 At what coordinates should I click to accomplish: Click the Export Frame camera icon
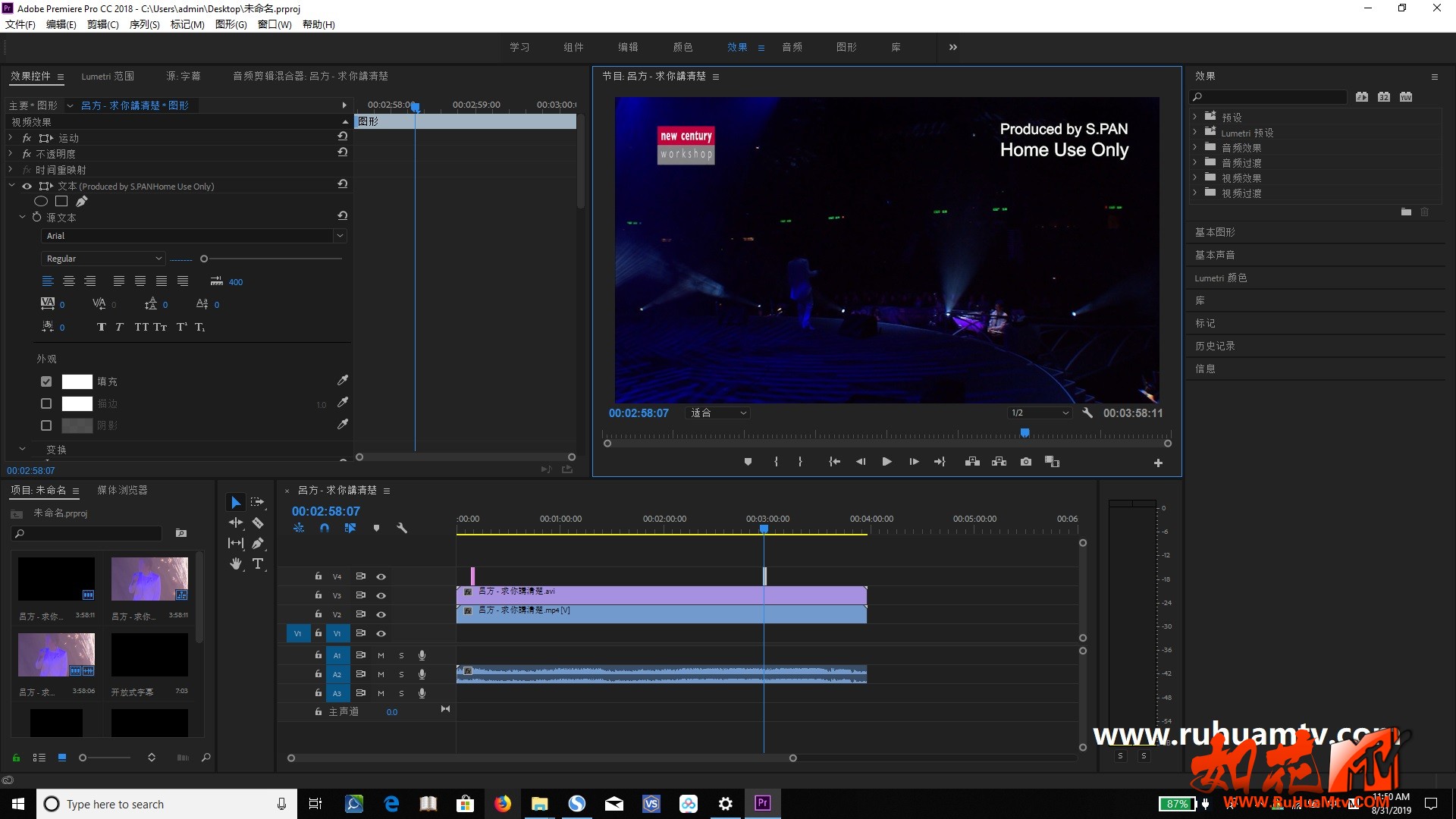1025,462
